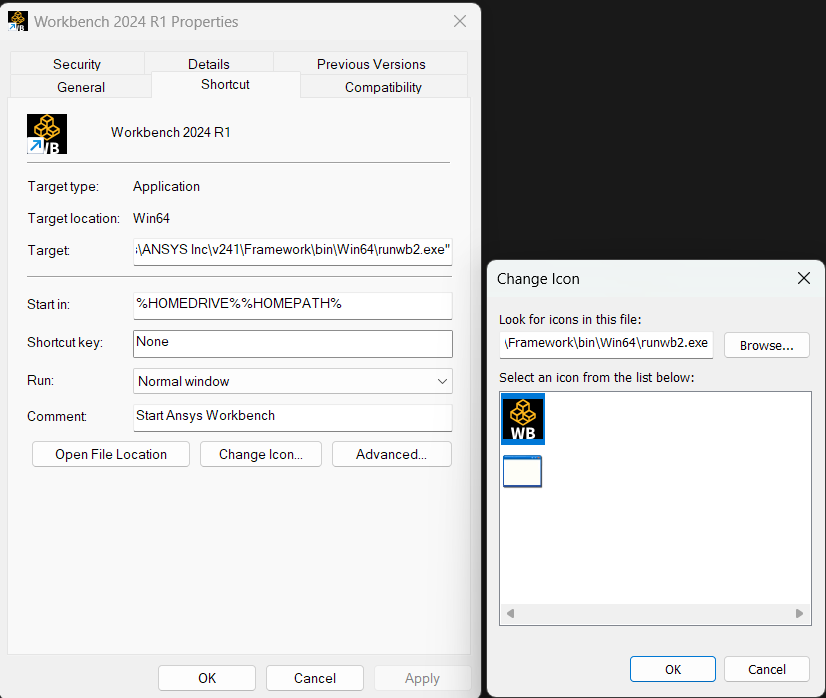Click the 'Application' target type text

pyautogui.click(x=166, y=186)
